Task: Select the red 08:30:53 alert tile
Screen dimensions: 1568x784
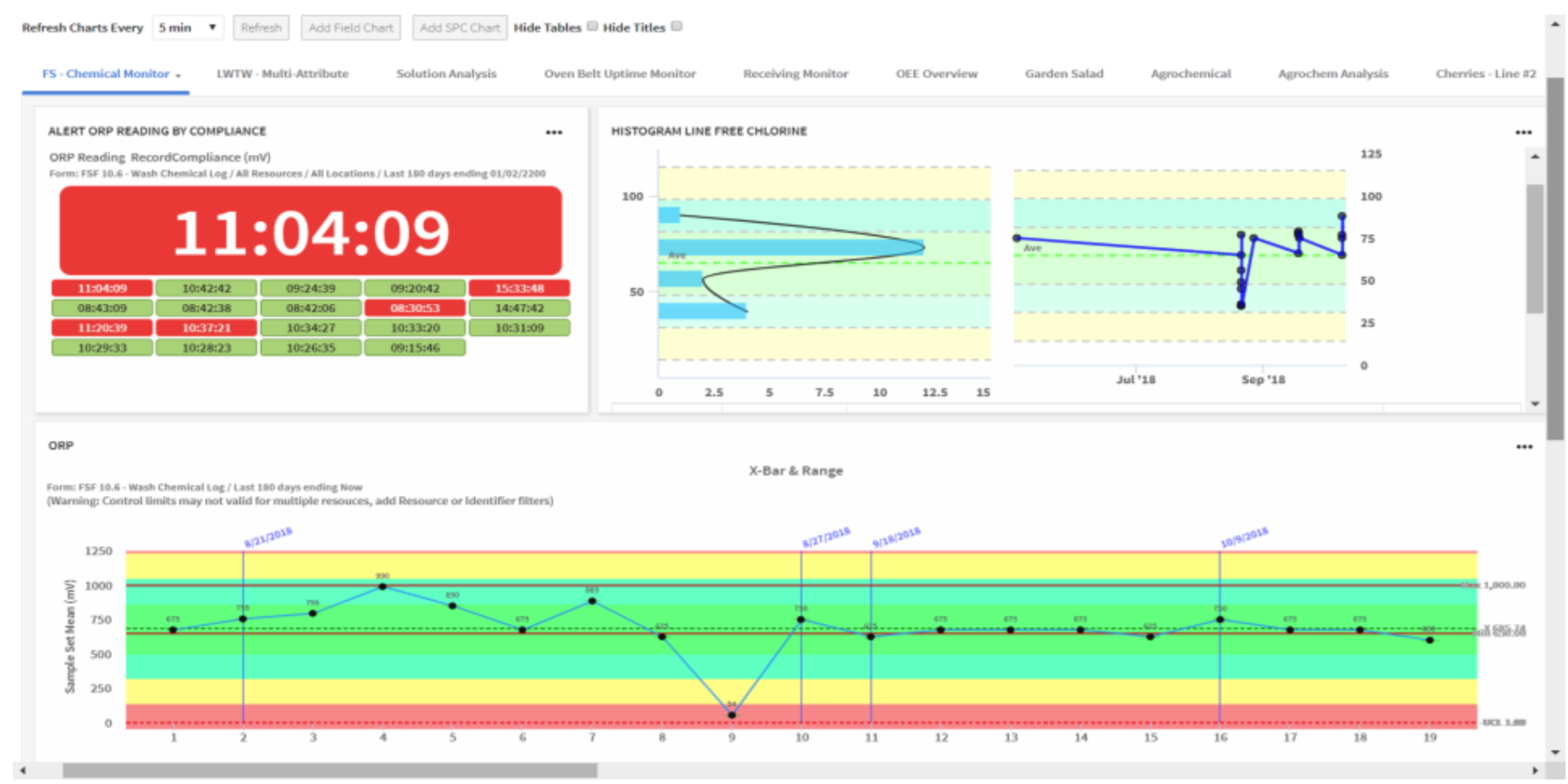Action: 415,308
